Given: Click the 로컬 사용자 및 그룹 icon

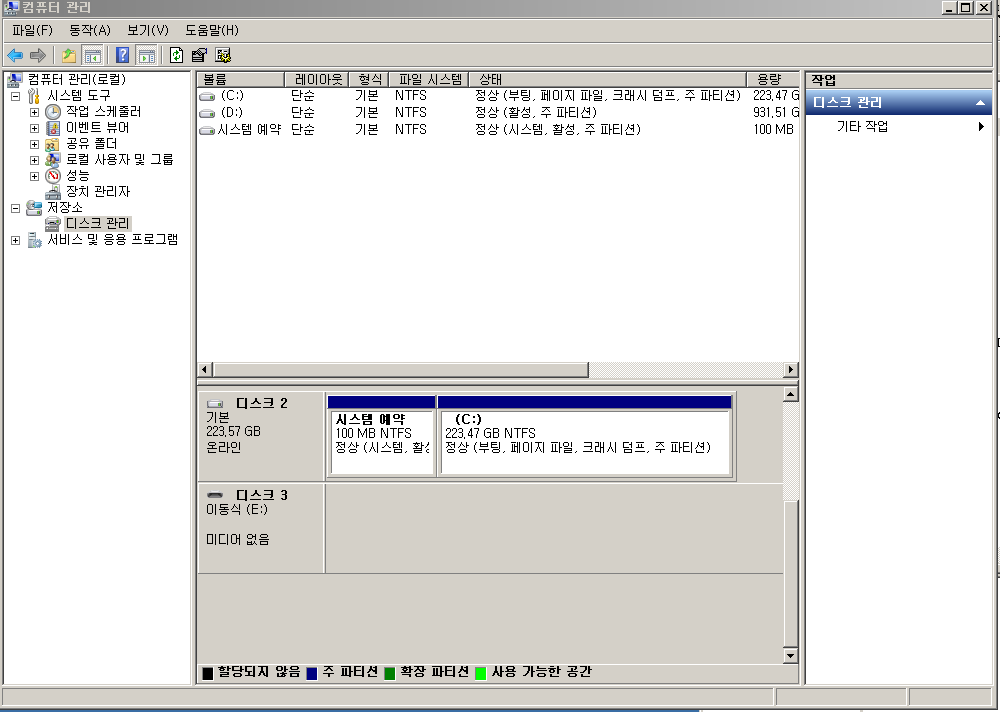Looking at the screenshot, I should point(53,159).
